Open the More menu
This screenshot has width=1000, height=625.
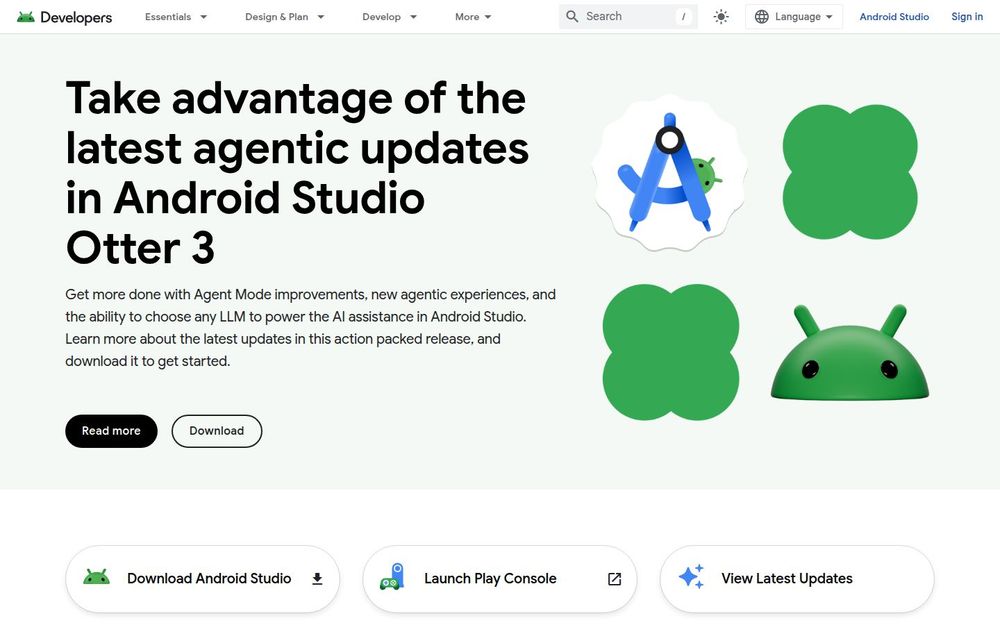pos(473,17)
